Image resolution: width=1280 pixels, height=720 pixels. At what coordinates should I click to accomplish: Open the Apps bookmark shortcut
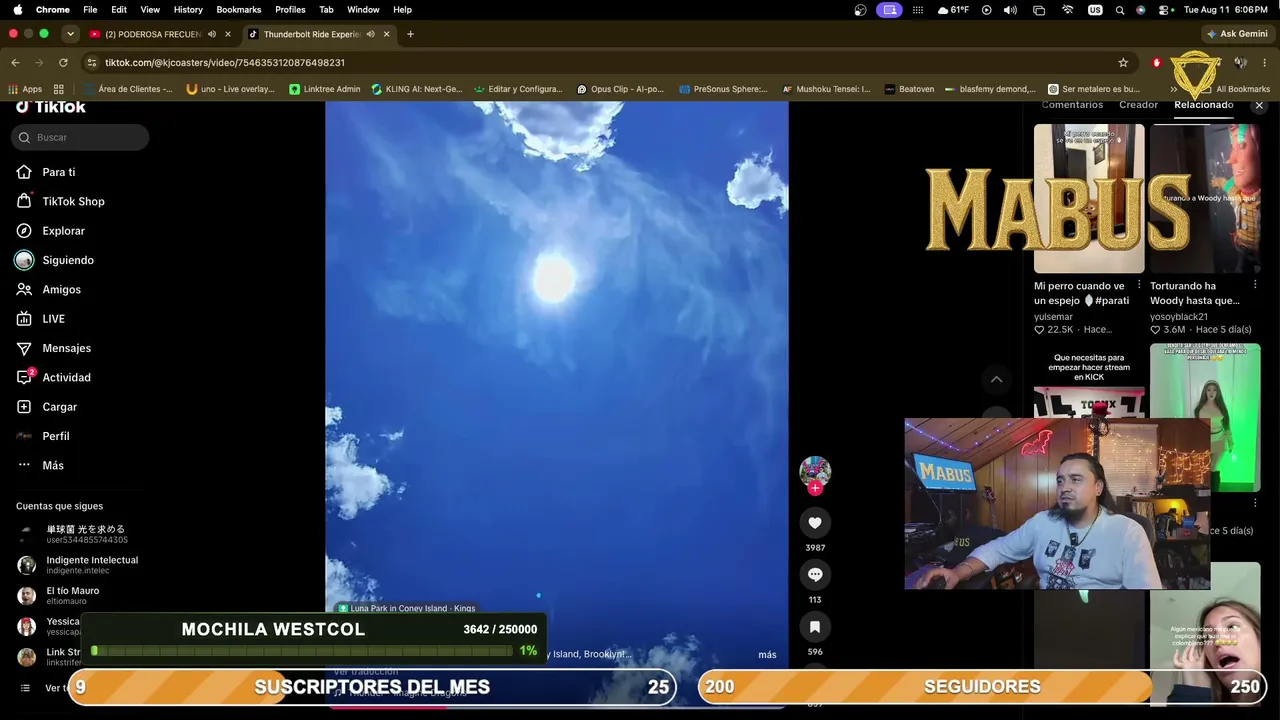[x=25, y=89]
